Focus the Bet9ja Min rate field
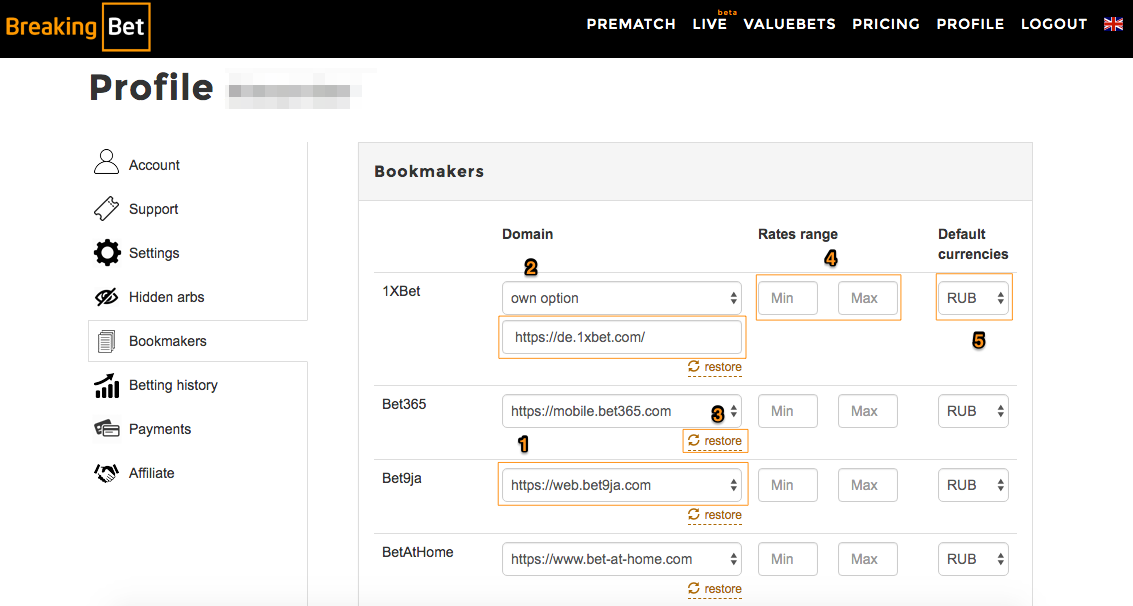Screen dimensions: 1133x606 [x=788, y=485]
